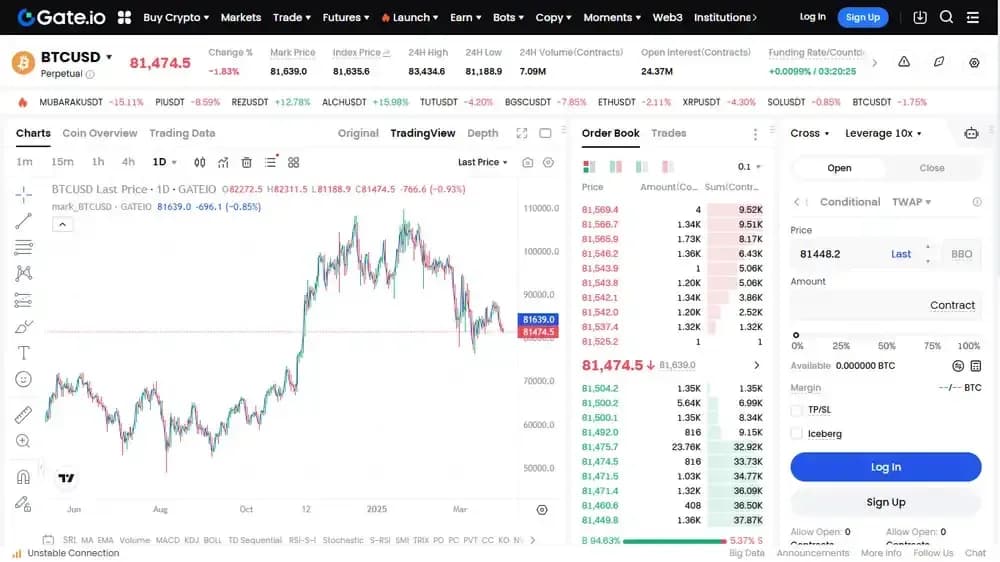Screen dimensions: 1000x562
Task: Switch to the Trades tab
Action: click(668, 133)
